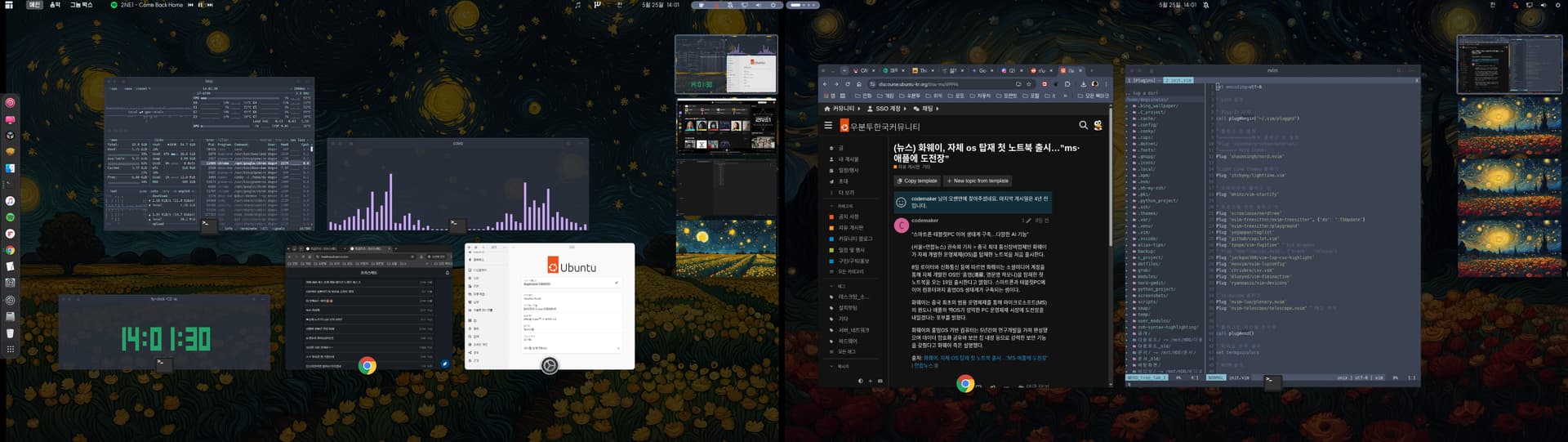Expand the SSO 계정 navigation dropdown
Screen dimensions: 1568x442
click(886, 108)
